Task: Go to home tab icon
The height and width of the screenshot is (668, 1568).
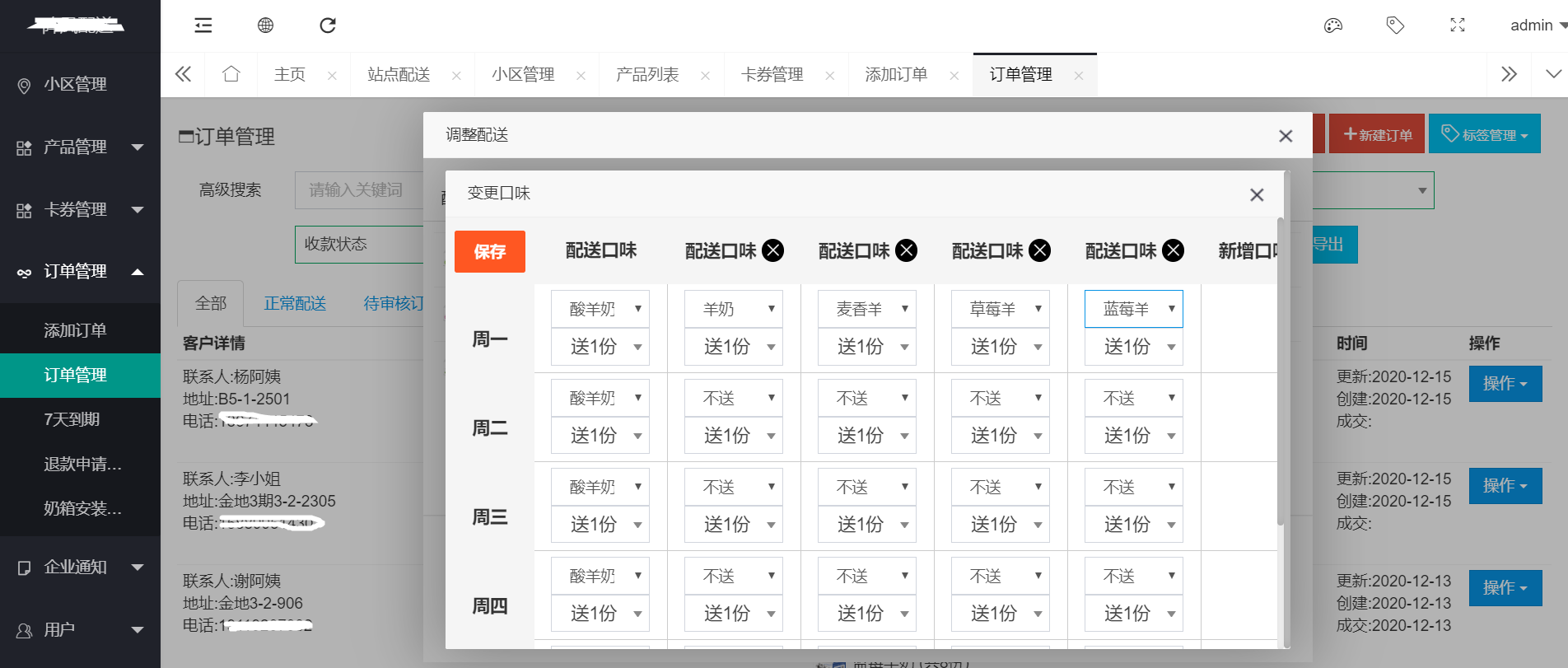Action: tap(231, 74)
